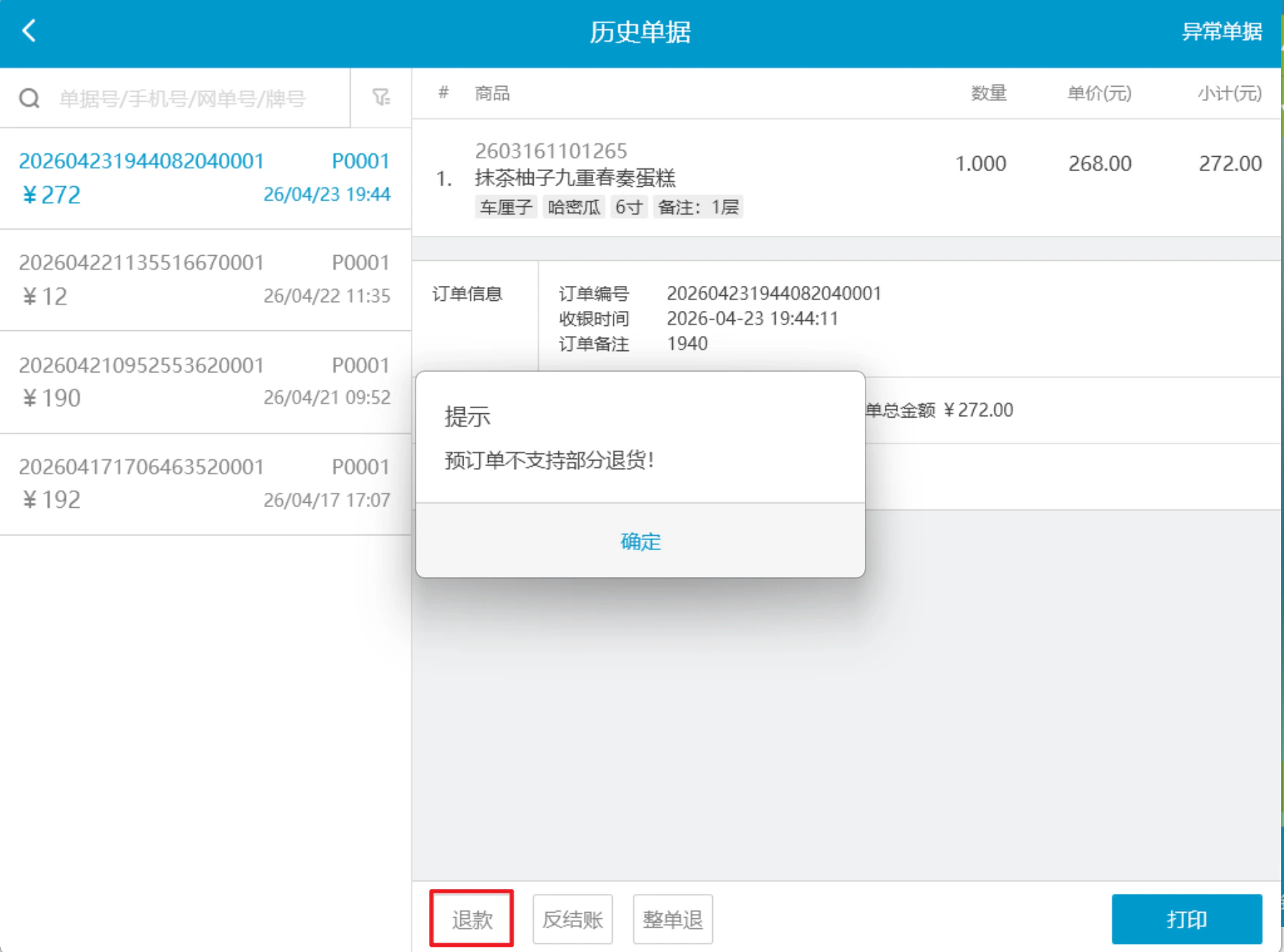Click the 整单退 button
The image size is (1284, 952).
(673, 919)
